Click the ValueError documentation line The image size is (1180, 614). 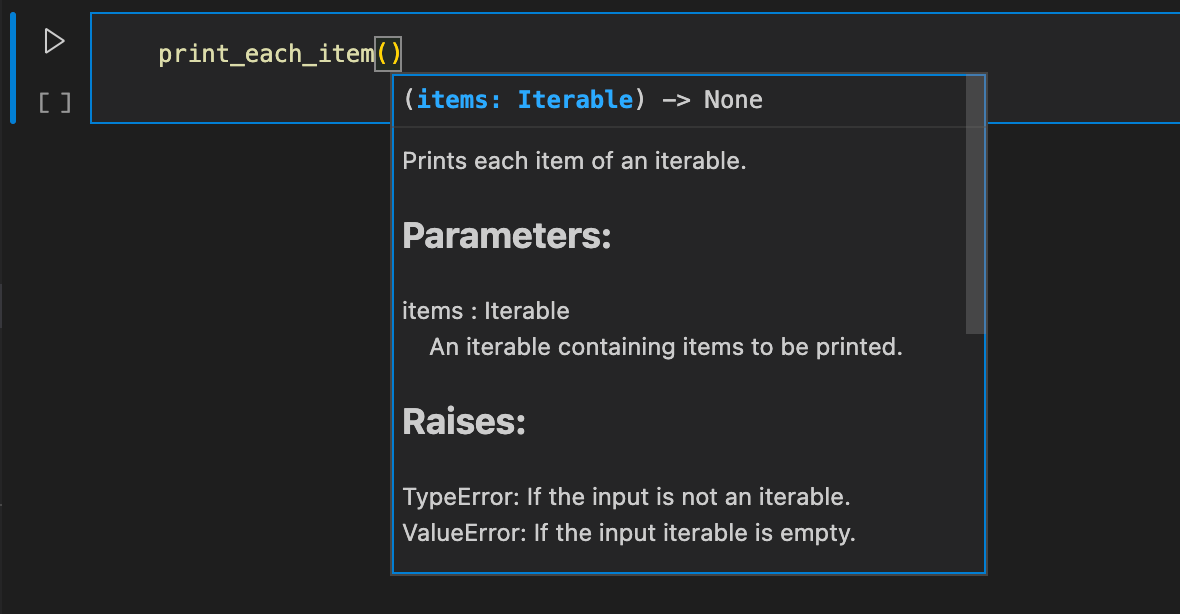pyautogui.click(x=629, y=533)
